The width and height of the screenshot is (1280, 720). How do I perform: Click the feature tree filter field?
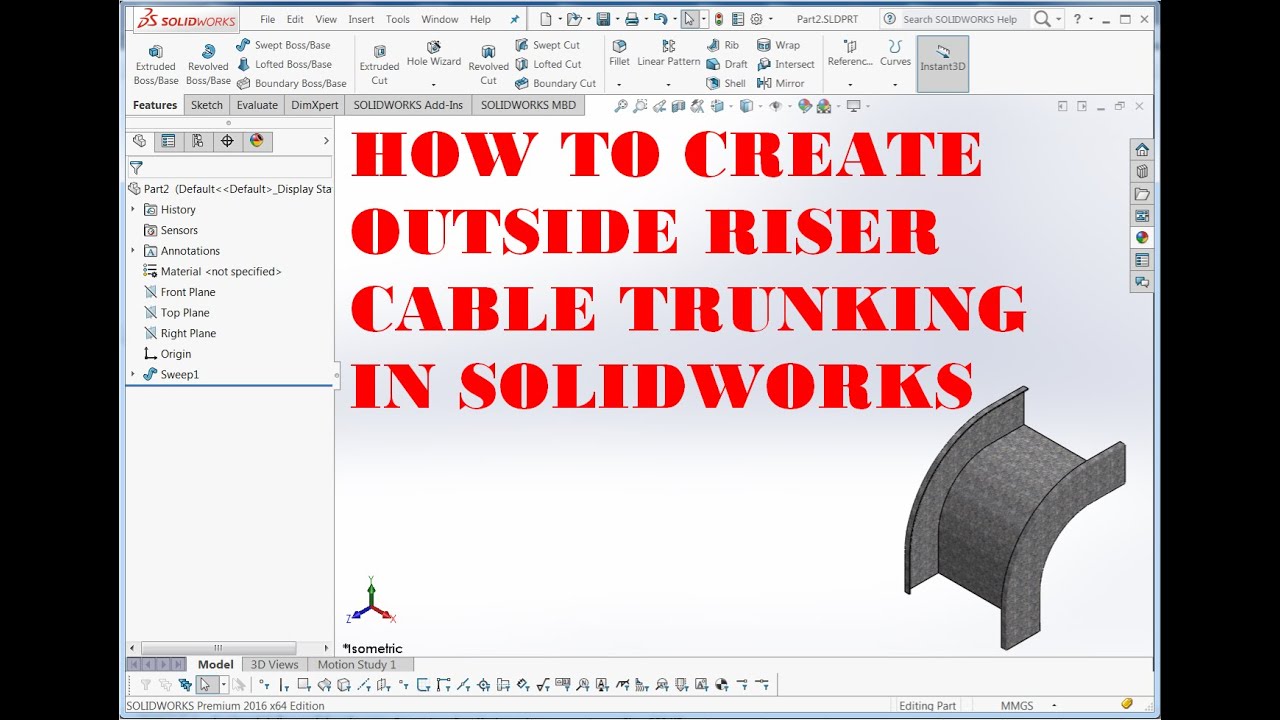pyautogui.click(x=229, y=168)
